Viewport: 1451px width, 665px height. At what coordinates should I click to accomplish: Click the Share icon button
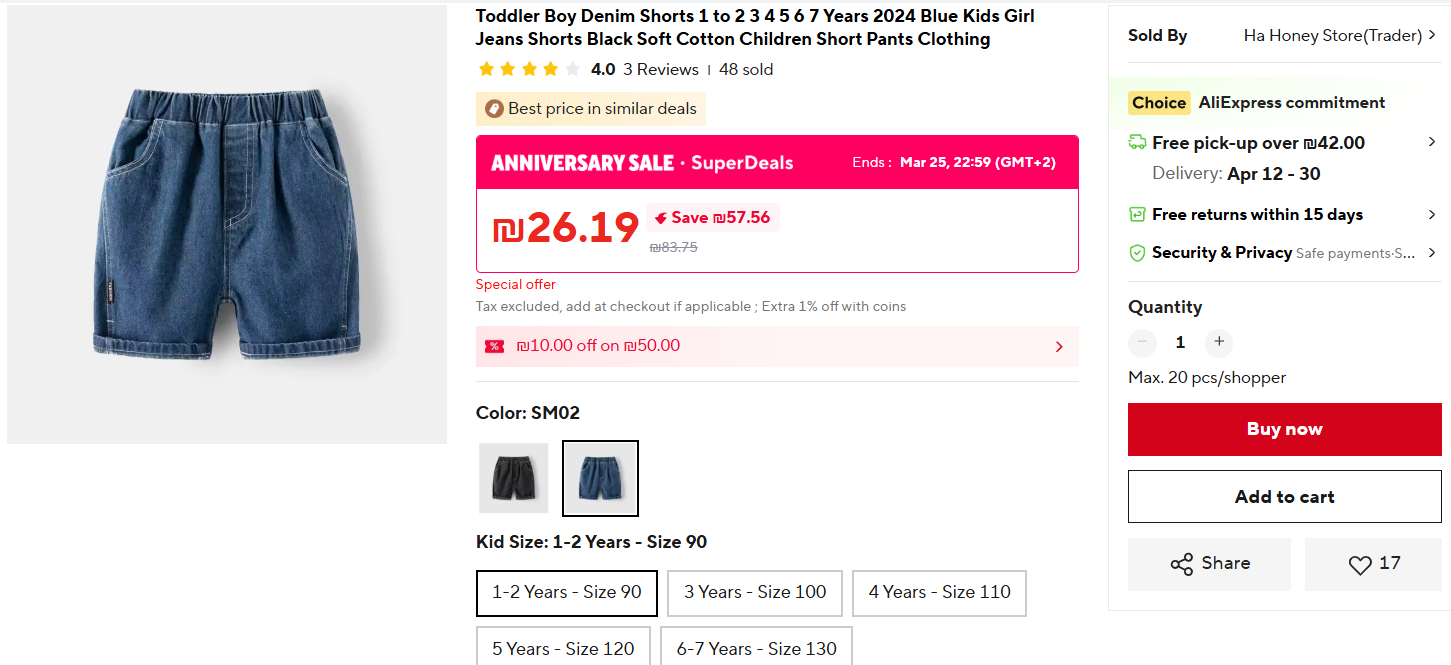tap(1181, 564)
